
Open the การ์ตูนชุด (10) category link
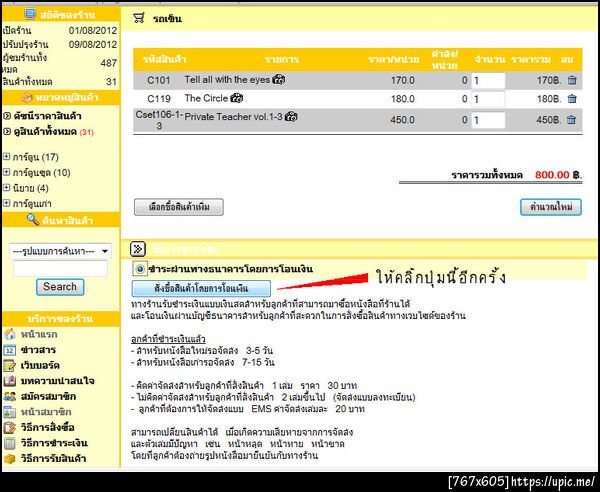[42, 173]
